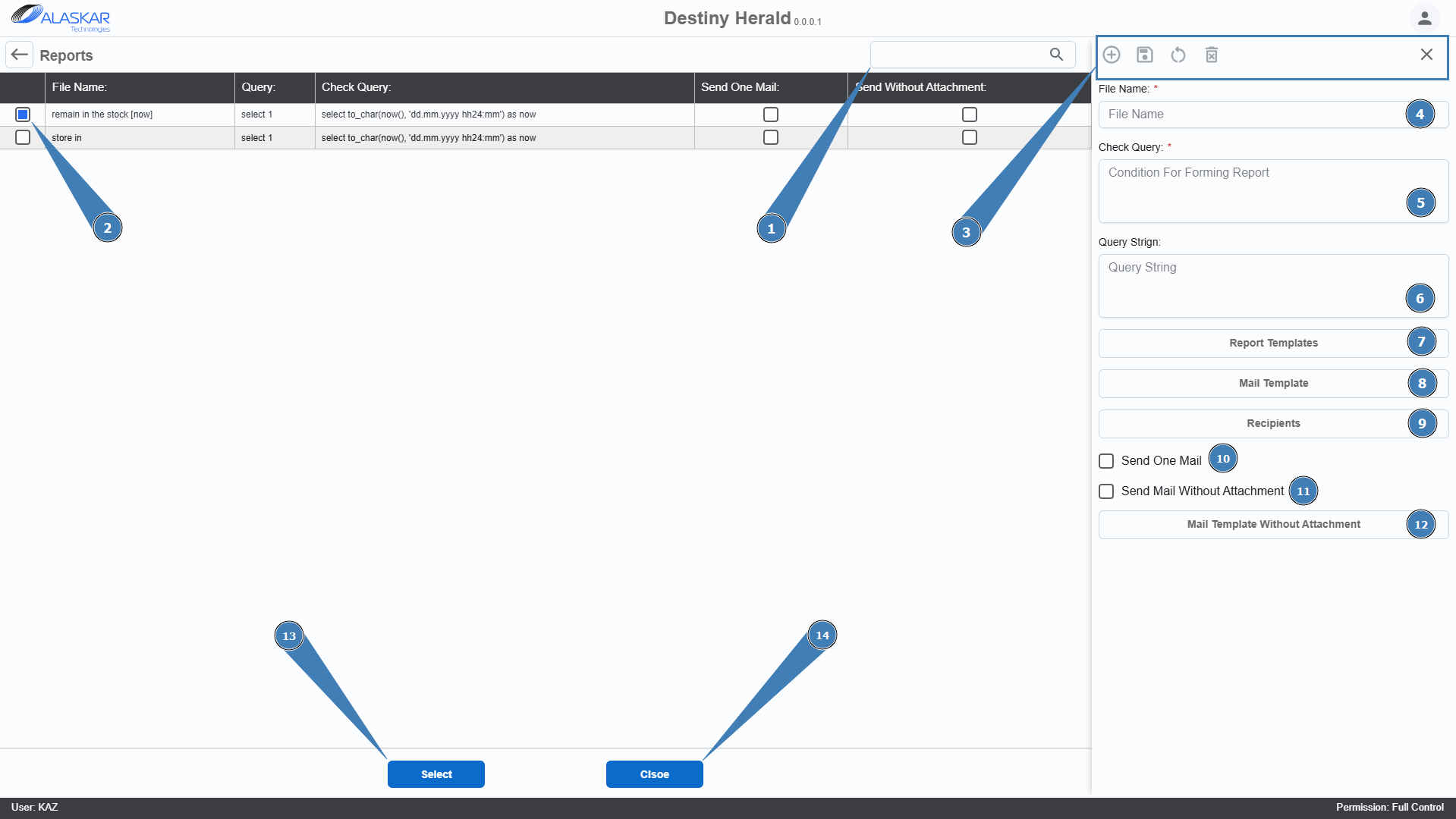Toggle Send Without Attachment for 'remain in the stock' row

click(x=970, y=115)
